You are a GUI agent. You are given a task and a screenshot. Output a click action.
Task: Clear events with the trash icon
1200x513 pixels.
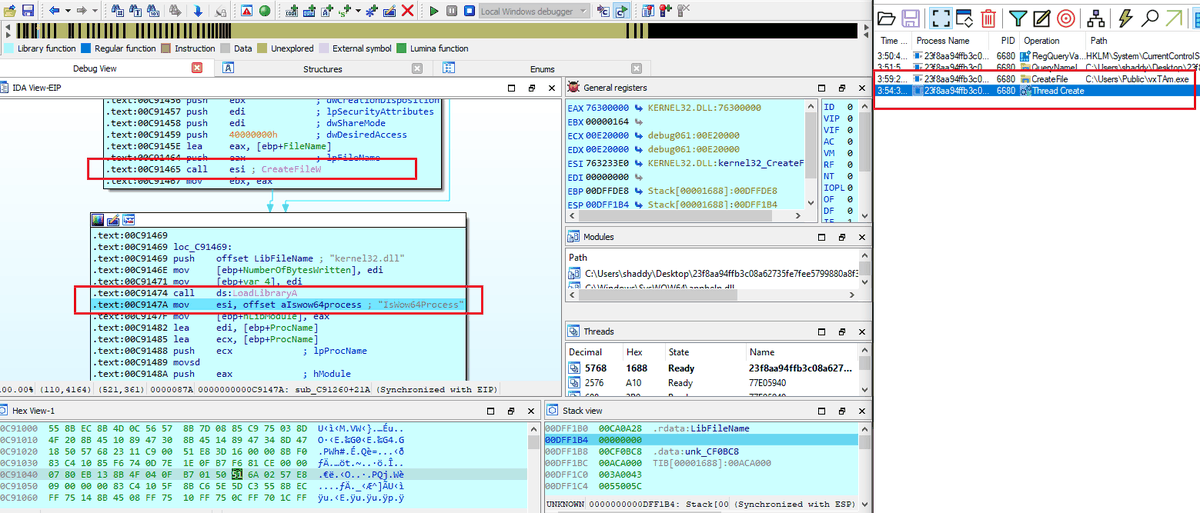click(988, 18)
